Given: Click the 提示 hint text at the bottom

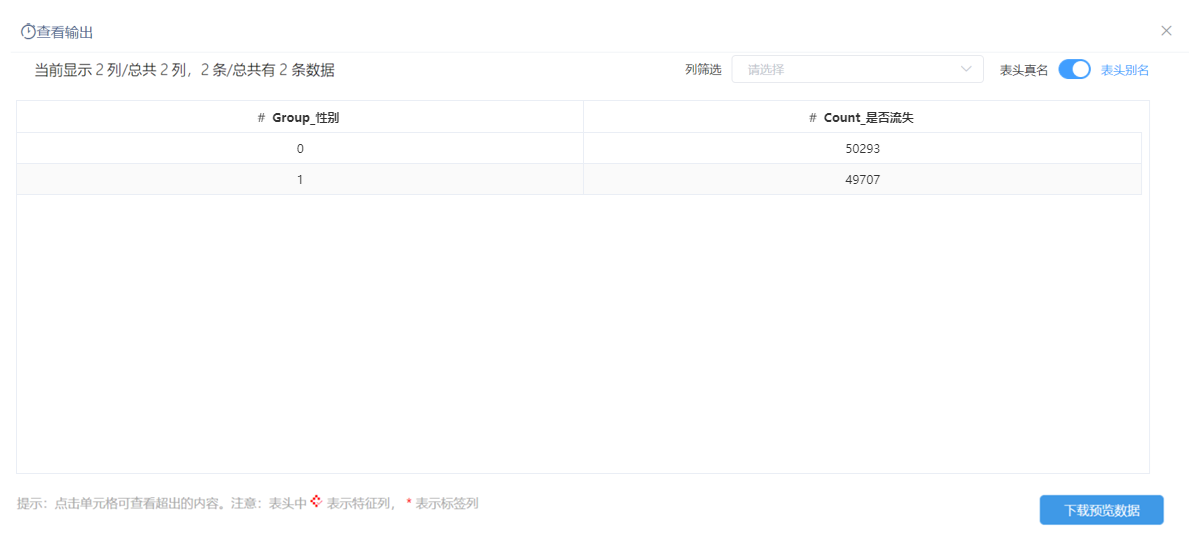Looking at the screenshot, I should point(247,503).
